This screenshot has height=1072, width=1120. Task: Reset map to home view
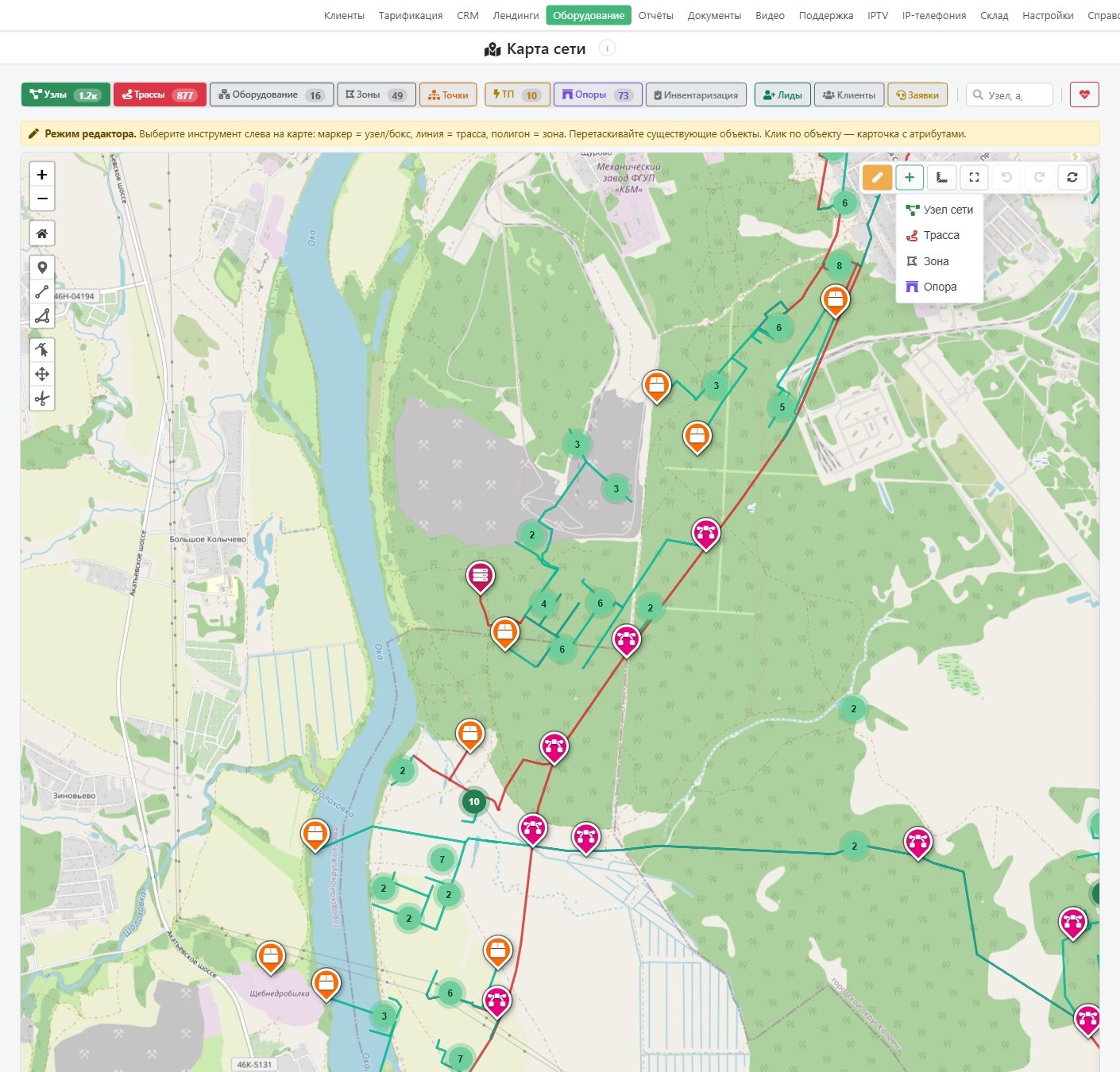[x=42, y=233]
